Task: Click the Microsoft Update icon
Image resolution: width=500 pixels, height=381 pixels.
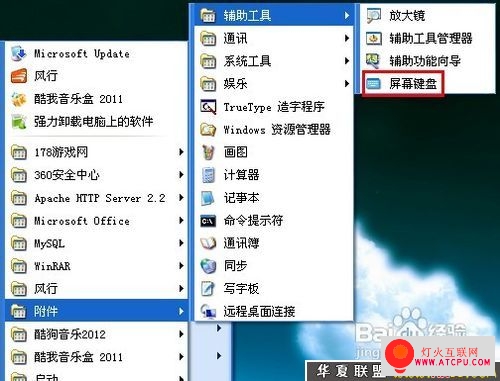Action: [19, 53]
